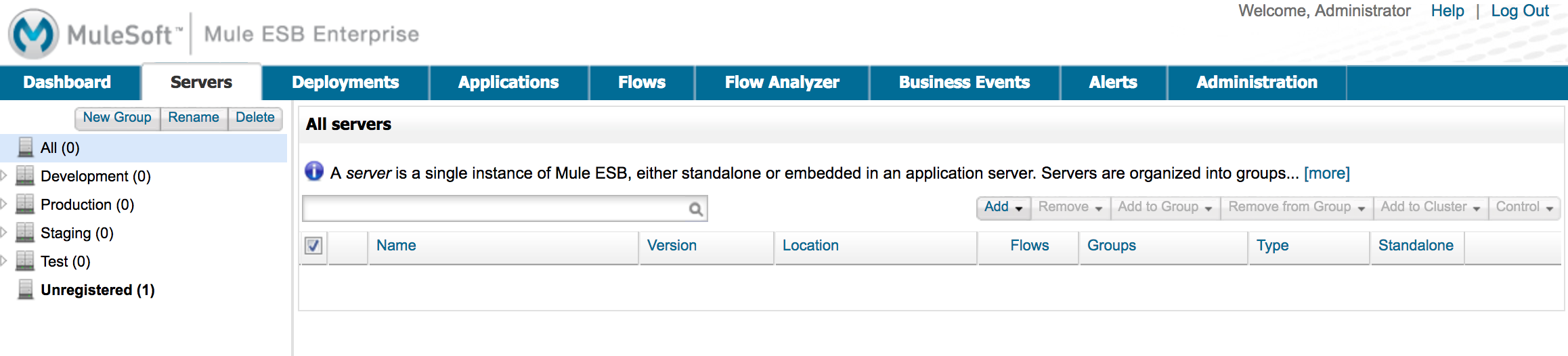Click the Unregistered server icon
Viewport: 1568px width, 356px height.
tap(26, 290)
